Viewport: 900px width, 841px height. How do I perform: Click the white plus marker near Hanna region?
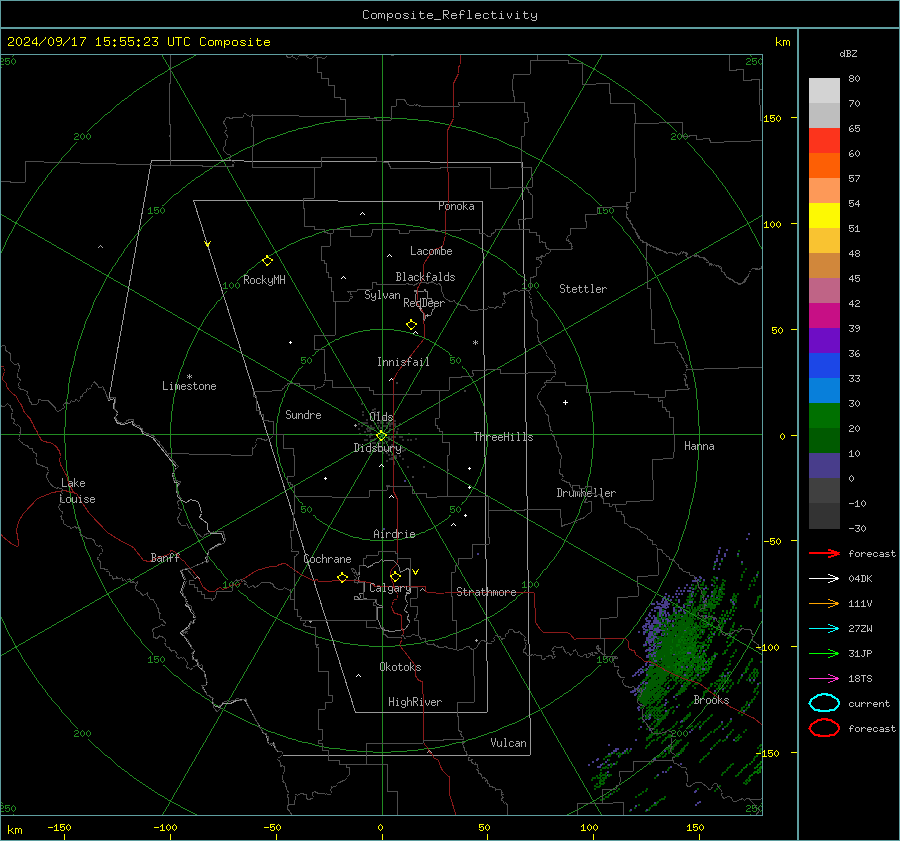(565, 402)
